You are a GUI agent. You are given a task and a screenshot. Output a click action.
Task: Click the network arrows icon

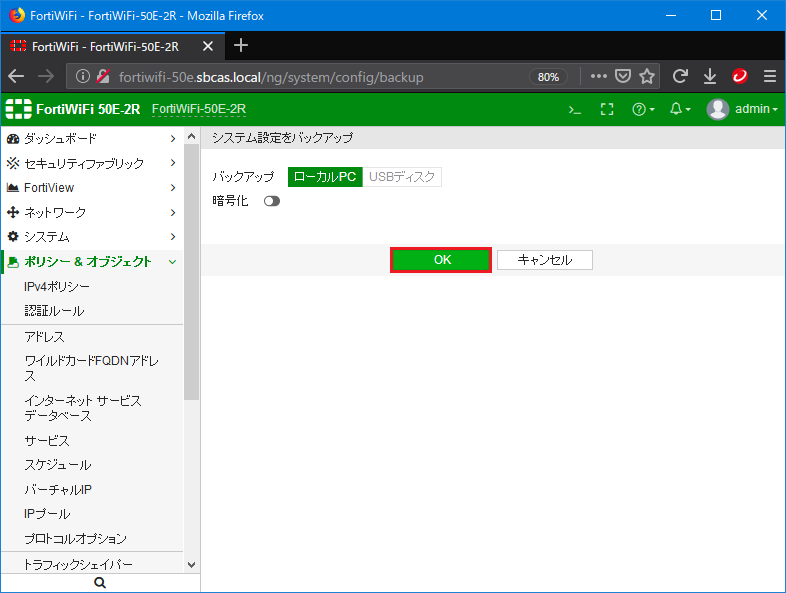click(x=13, y=213)
